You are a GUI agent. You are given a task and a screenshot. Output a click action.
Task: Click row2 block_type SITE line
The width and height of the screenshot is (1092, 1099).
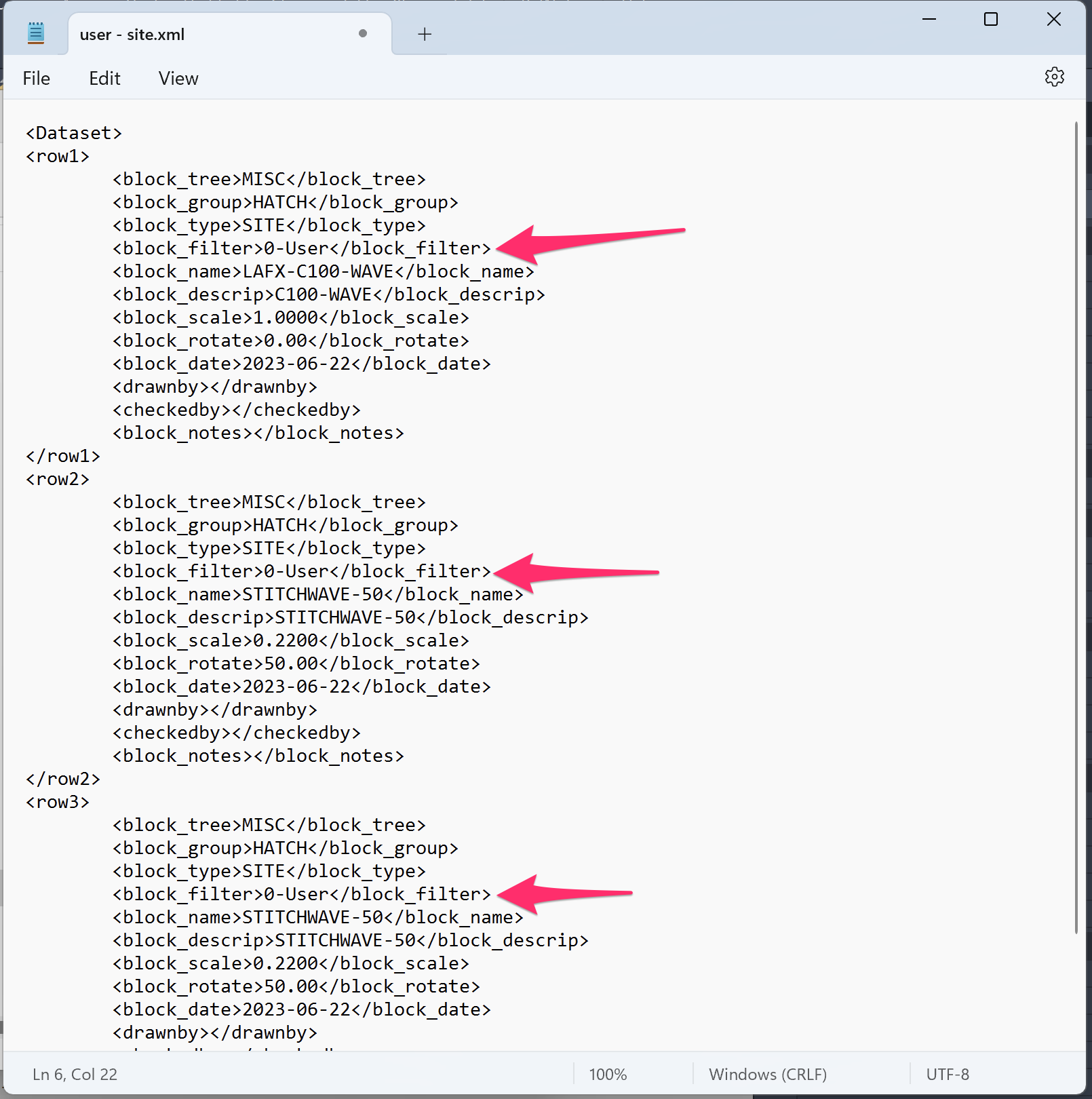pos(269,548)
